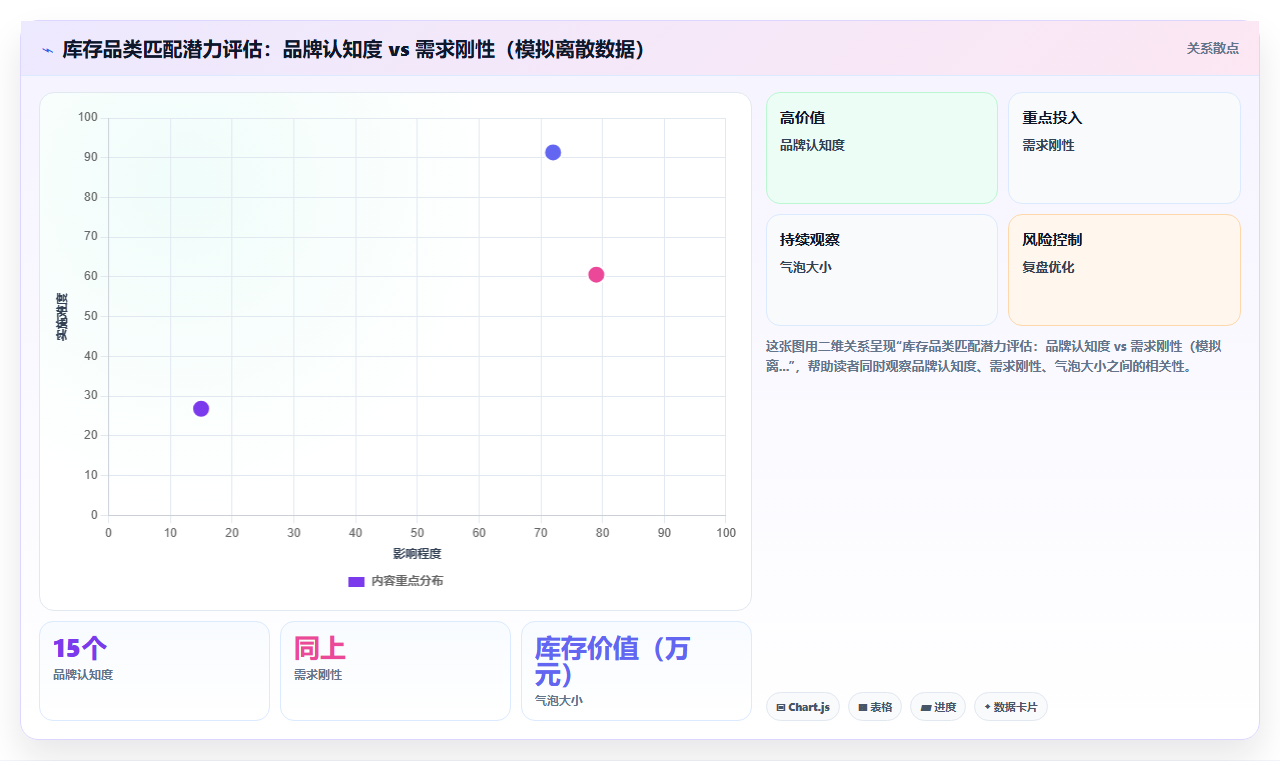The width and height of the screenshot is (1280, 761).
Task: Select the Chart.js tag
Action: coord(803,707)
